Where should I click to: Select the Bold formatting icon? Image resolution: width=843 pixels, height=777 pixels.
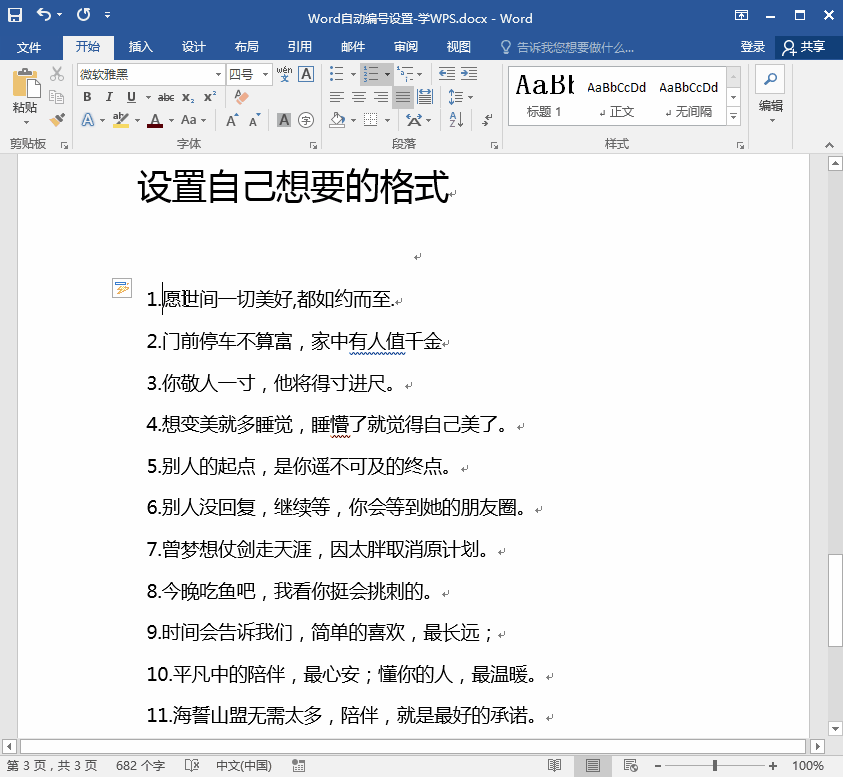(89, 97)
